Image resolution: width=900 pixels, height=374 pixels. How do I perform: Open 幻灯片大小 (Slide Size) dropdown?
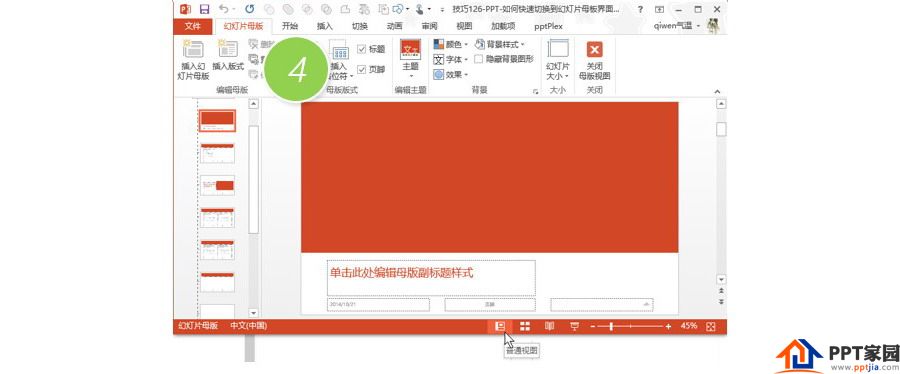click(557, 60)
